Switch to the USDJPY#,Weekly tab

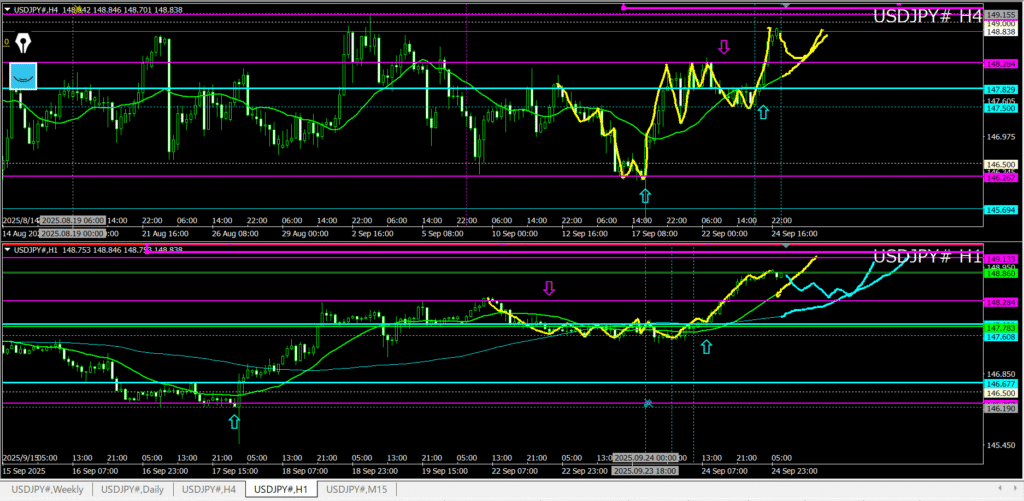tap(49, 489)
